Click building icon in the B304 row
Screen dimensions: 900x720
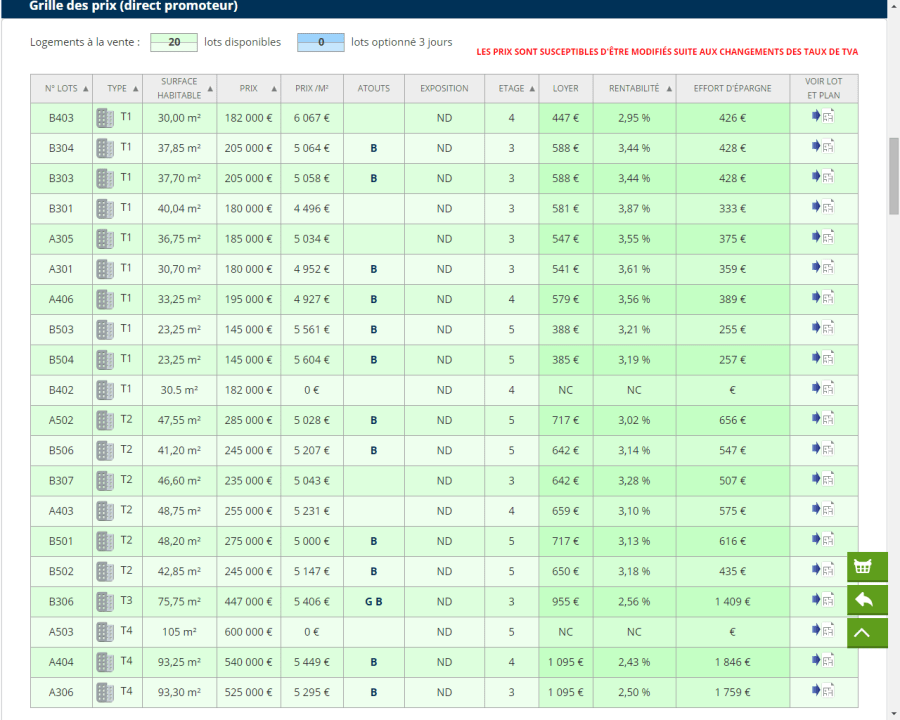(x=105, y=148)
